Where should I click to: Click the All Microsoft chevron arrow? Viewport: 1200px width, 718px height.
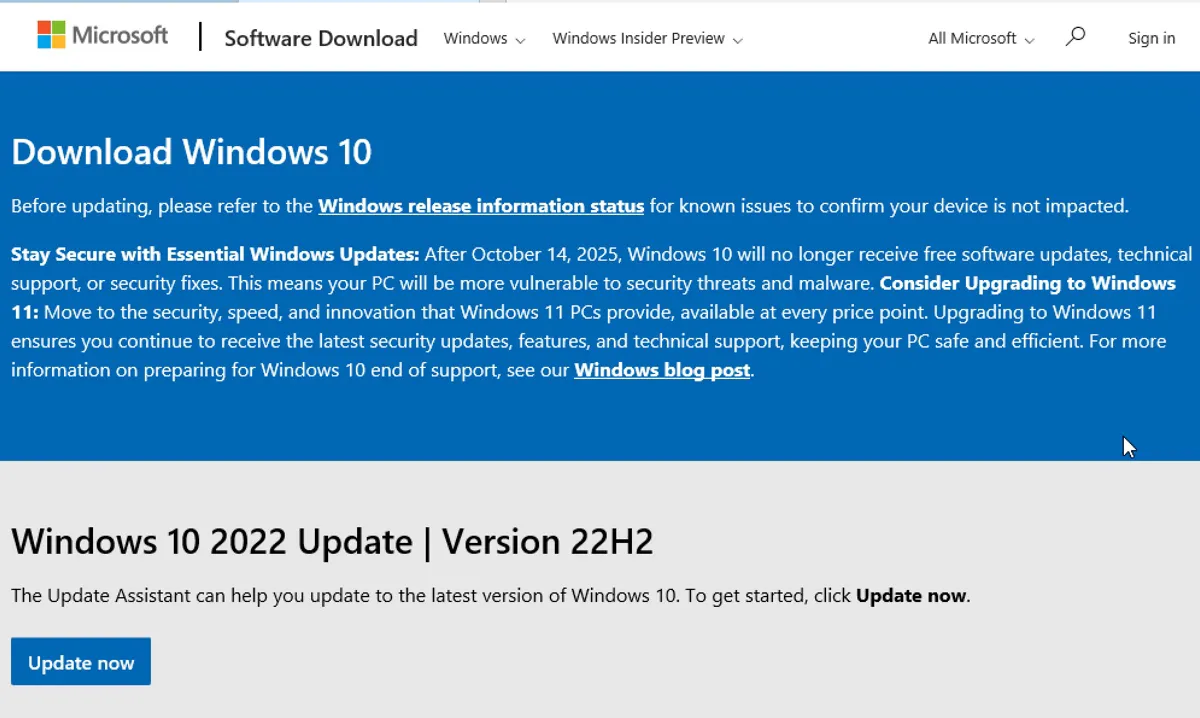coord(1030,40)
